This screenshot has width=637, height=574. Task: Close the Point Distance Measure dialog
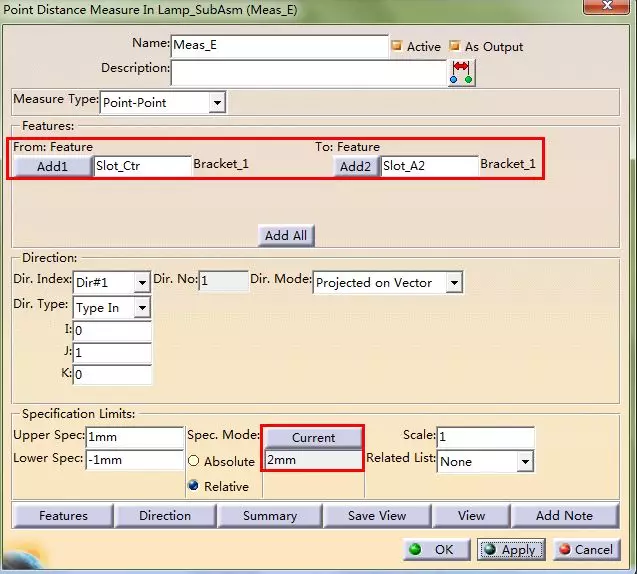603,11
